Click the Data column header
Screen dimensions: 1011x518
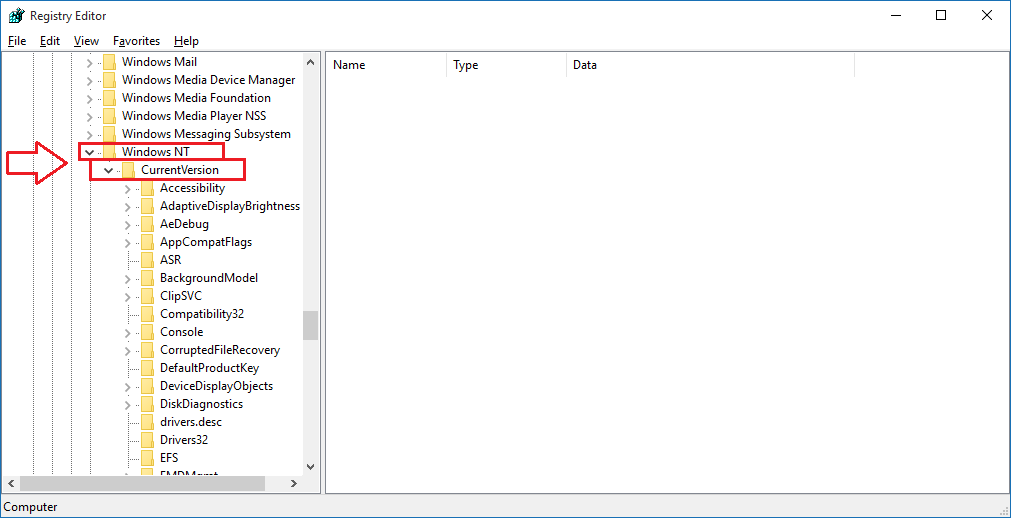711,65
